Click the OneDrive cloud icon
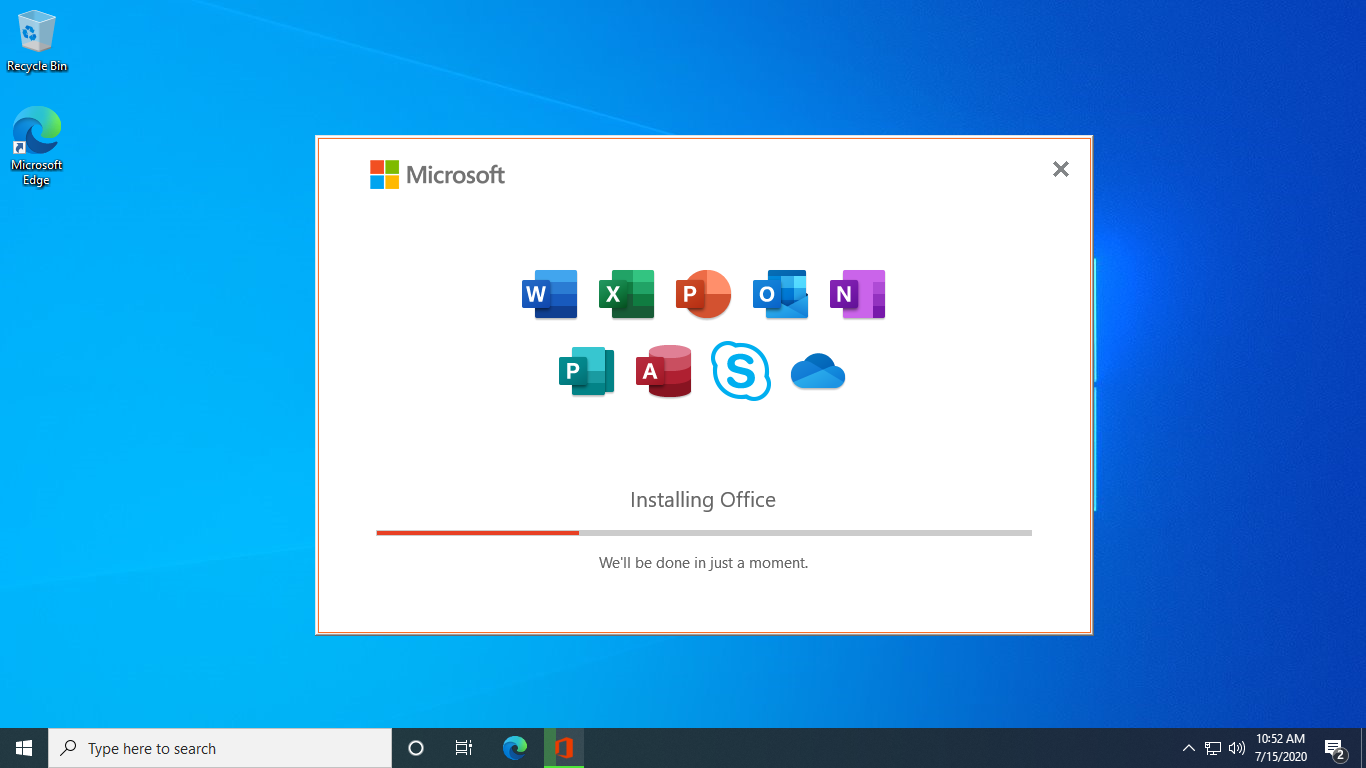1366x768 pixels. (x=818, y=372)
